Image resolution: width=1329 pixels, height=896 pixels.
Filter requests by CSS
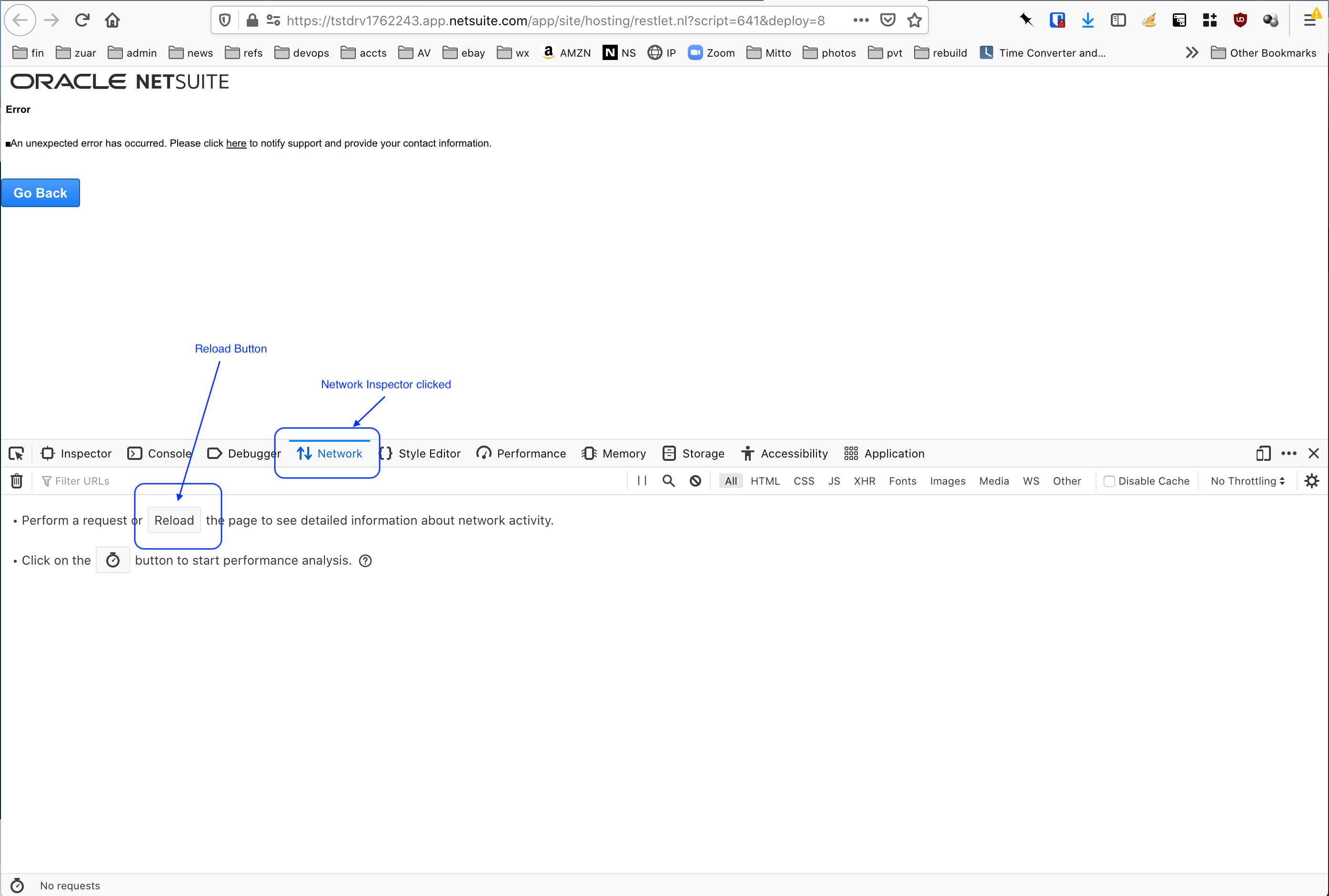pos(804,481)
